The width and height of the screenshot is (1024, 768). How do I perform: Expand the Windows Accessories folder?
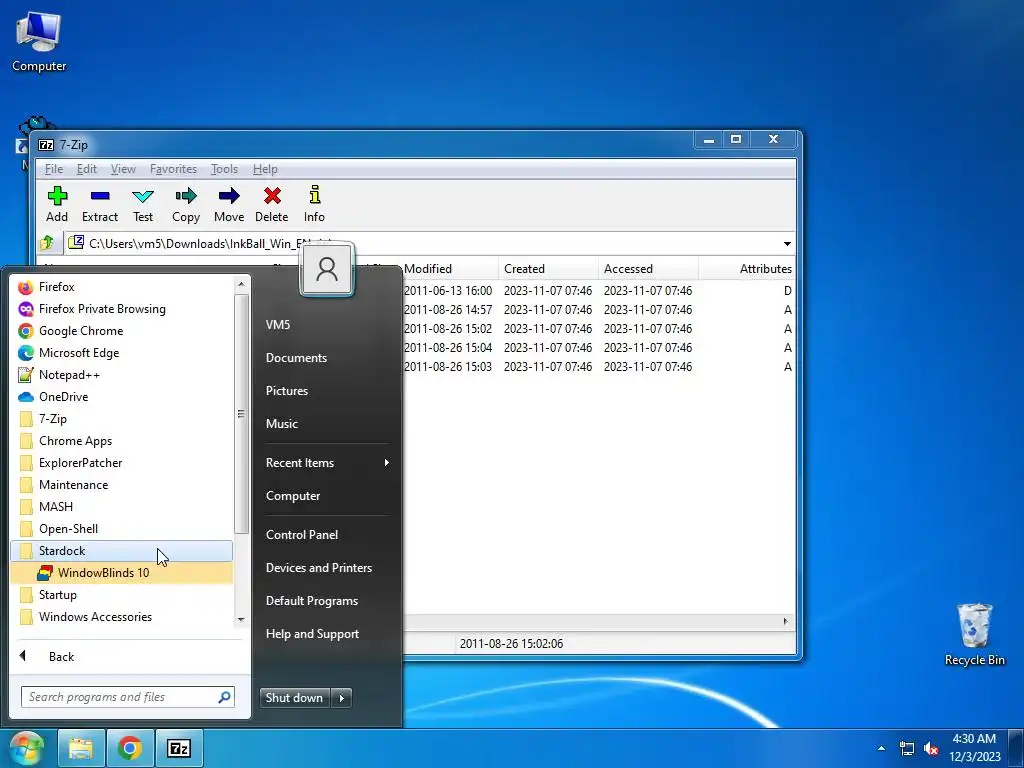[121, 617]
